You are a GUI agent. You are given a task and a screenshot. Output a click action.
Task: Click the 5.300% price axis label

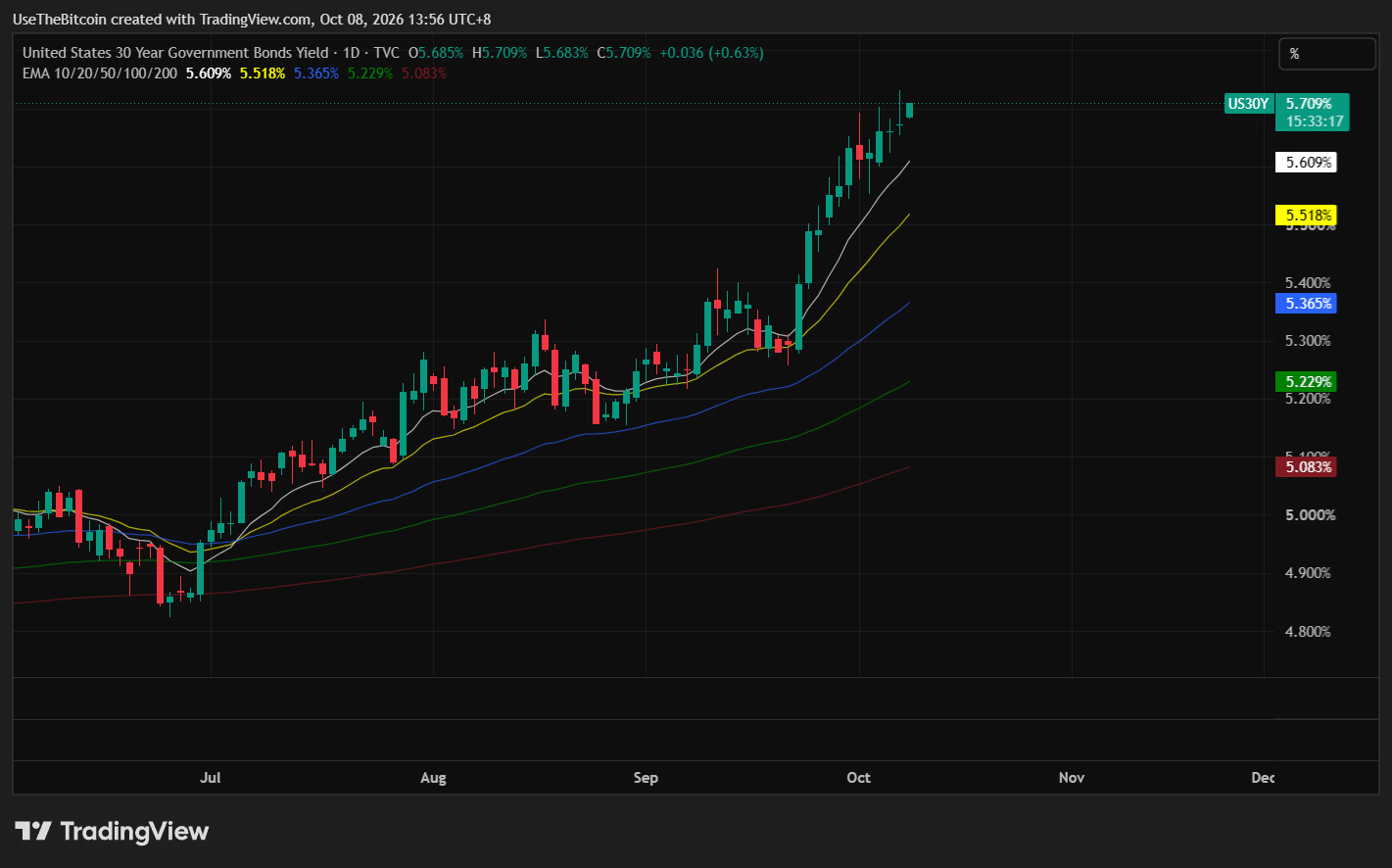pos(1309,341)
